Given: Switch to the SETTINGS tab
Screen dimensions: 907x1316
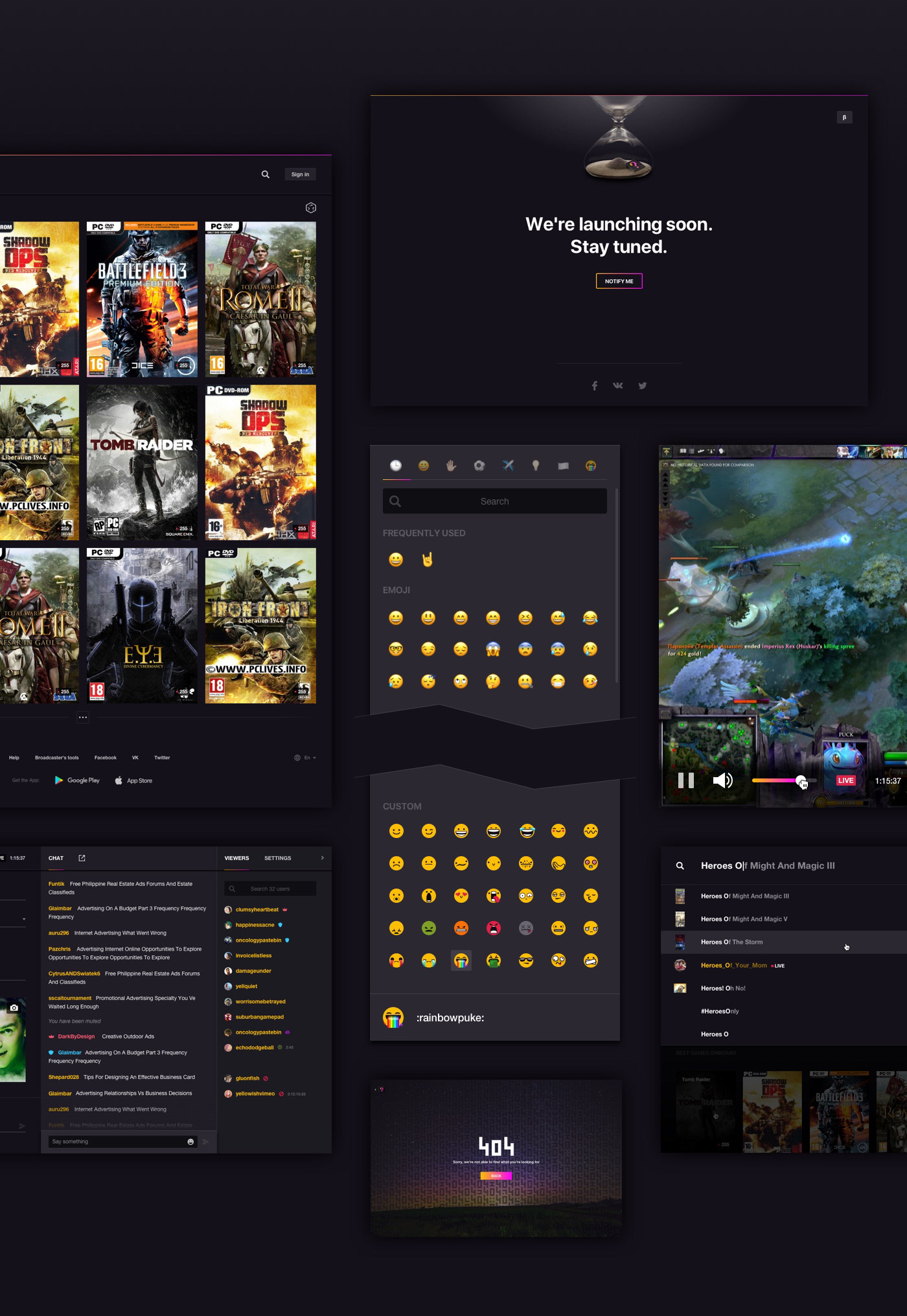Looking at the screenshot, I should pos(277,858).
